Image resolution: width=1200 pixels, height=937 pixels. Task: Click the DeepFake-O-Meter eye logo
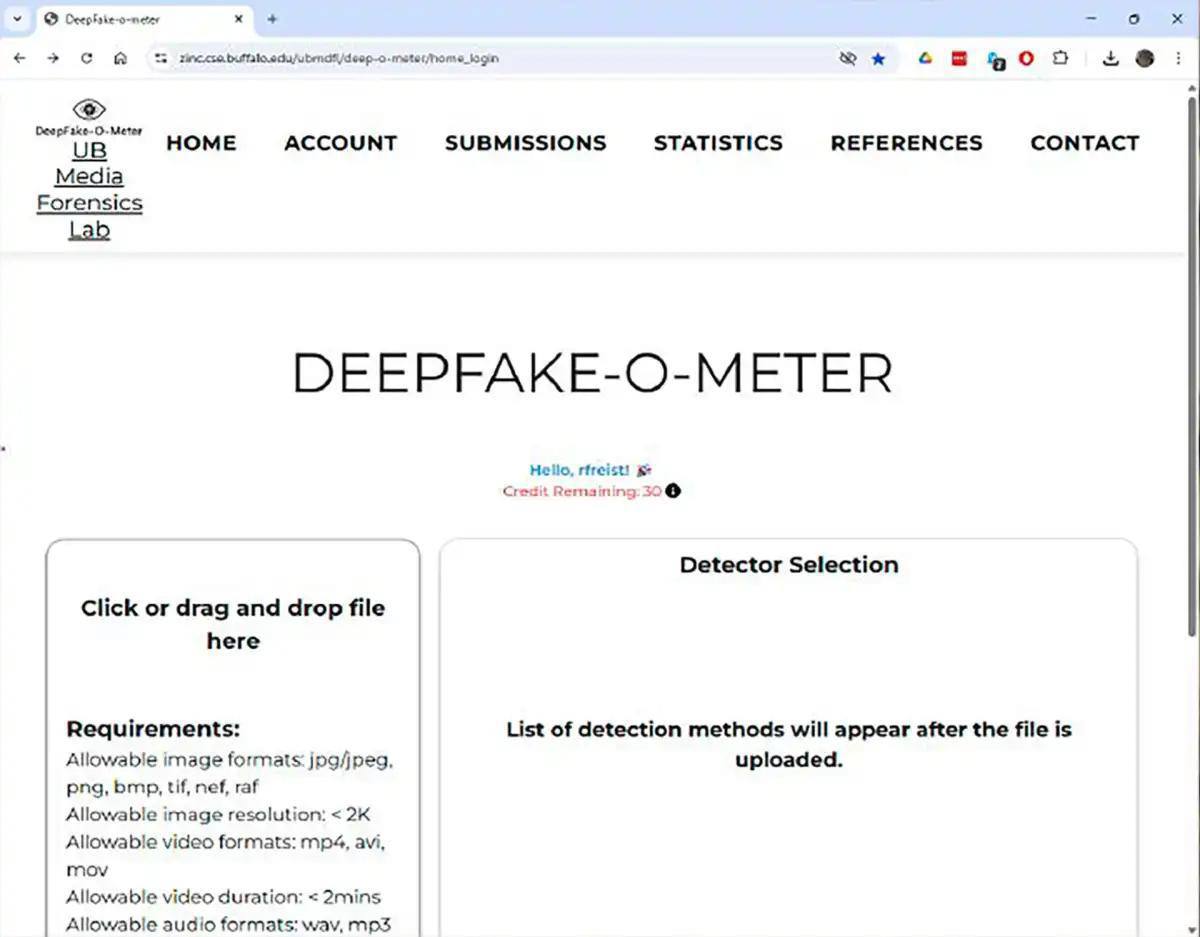pos(89,110)
